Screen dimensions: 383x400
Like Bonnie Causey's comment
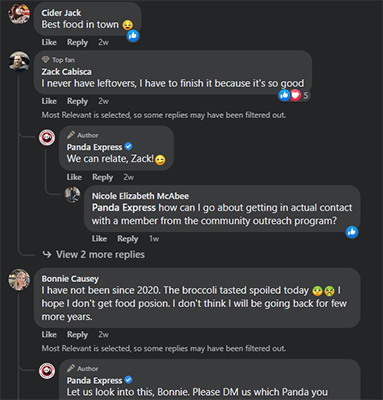point(49,334)
